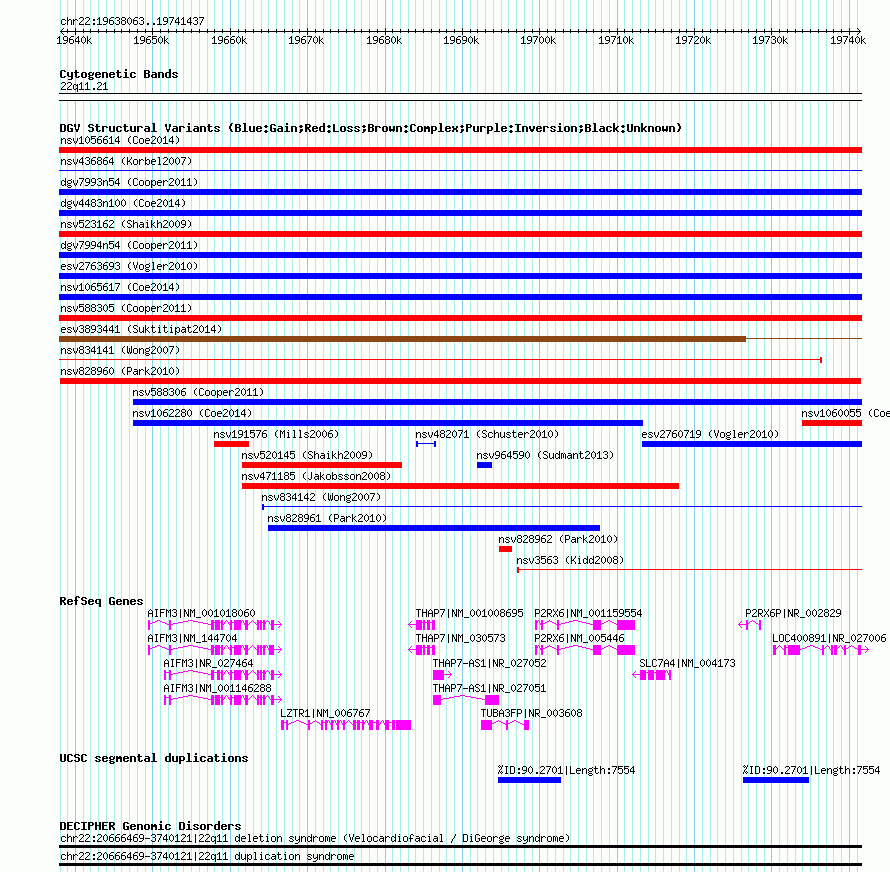Open the nsv828960 (Park2010) label
The height and width of the screenshot is (872, 890).
click(120, 371)
